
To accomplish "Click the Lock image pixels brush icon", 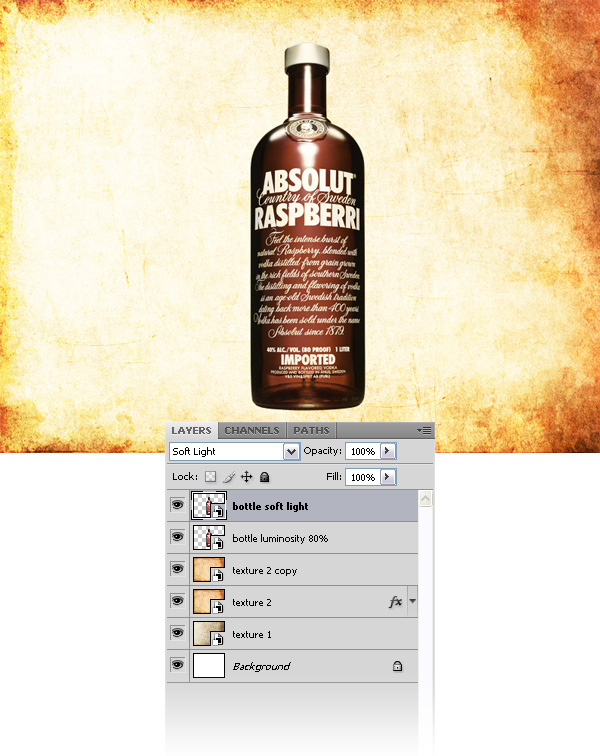I will [x=229, y=477].
